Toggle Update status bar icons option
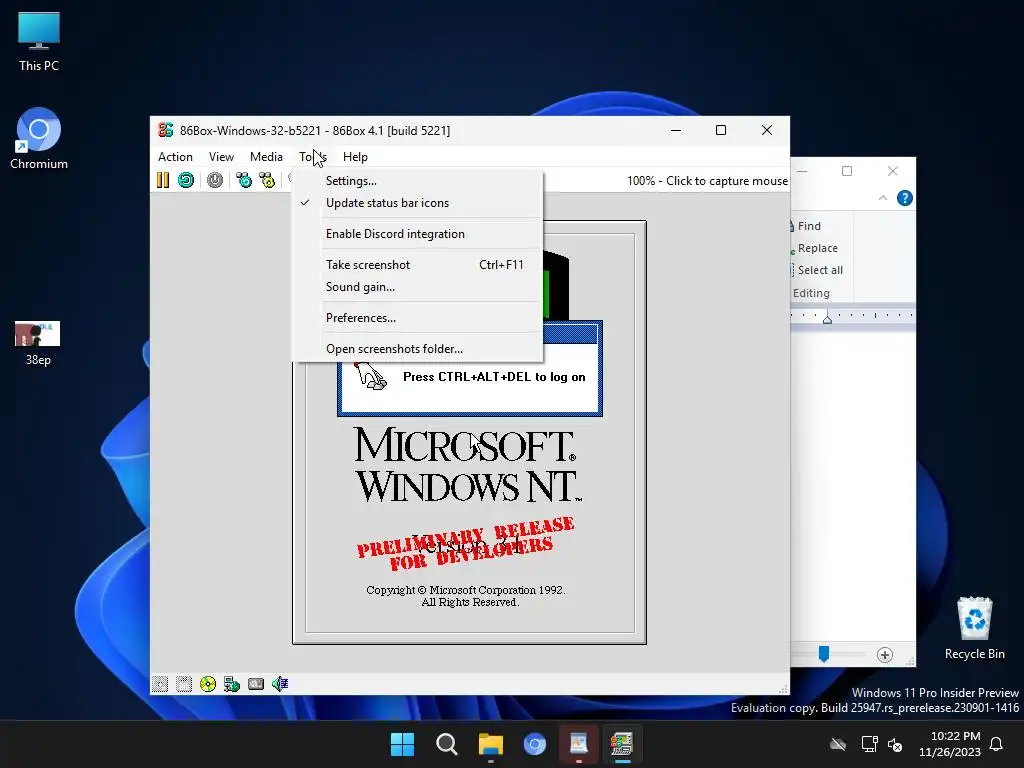This screenshot has height=768, width=1024. coord(418,203)
